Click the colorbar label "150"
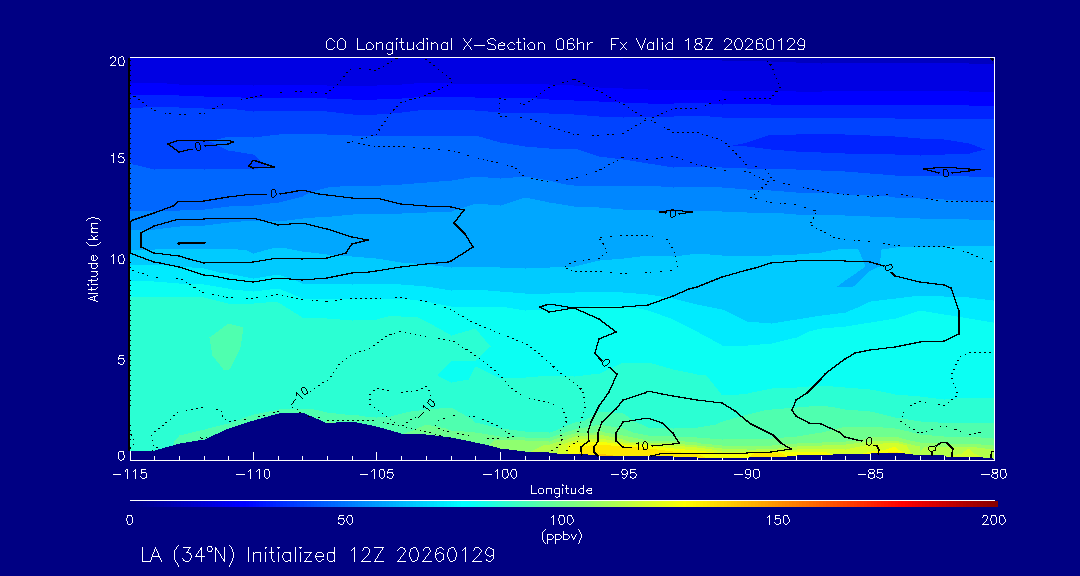 [x=778, y=520]
